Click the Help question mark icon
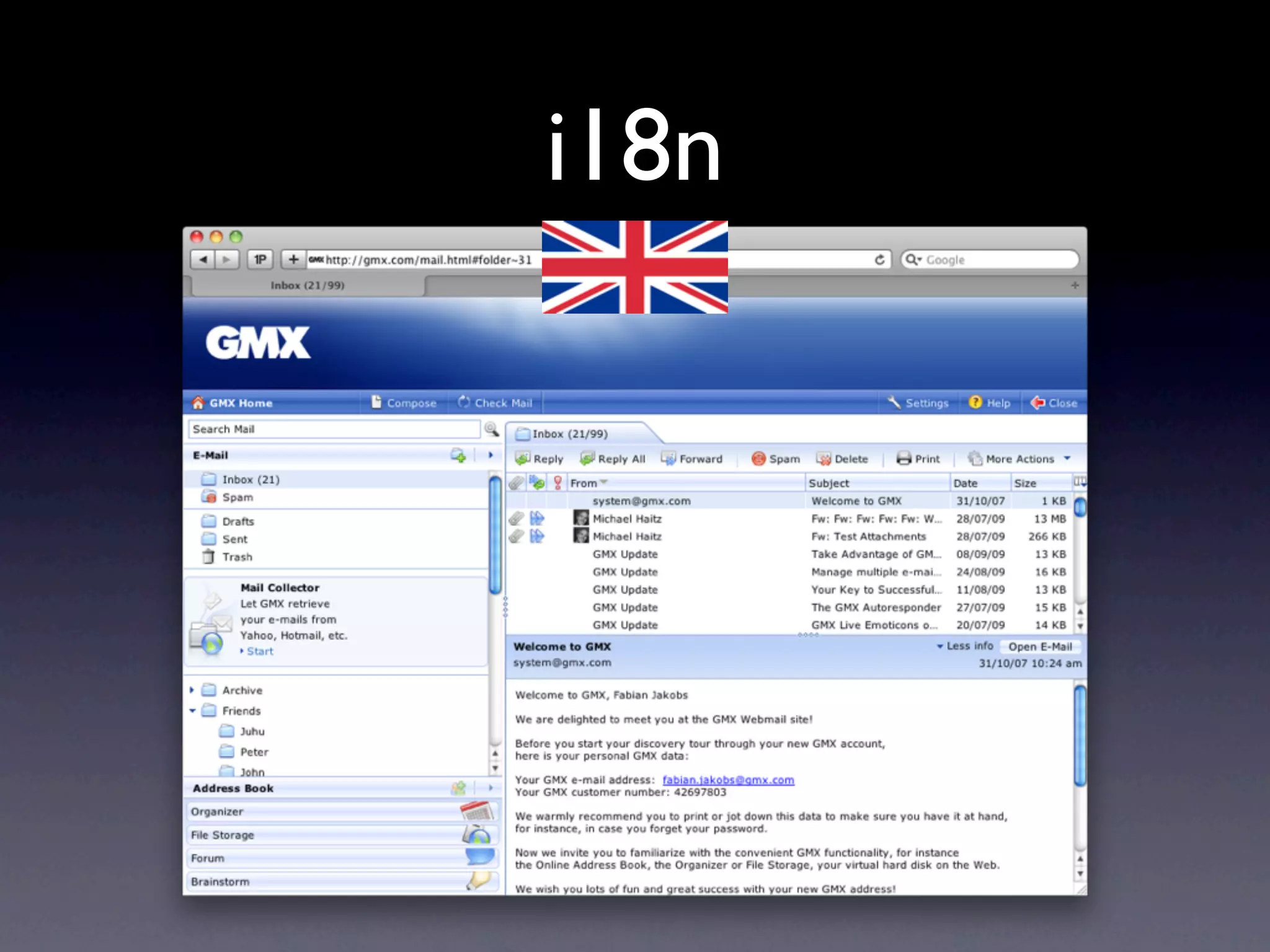The image size is (1270, 952). coord(975,402)
